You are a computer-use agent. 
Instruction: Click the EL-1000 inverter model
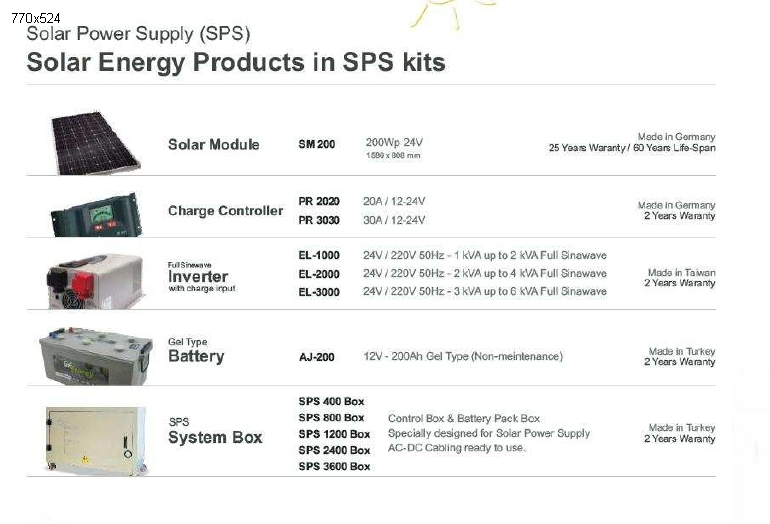pyautogui.click(x=319, y=255)
